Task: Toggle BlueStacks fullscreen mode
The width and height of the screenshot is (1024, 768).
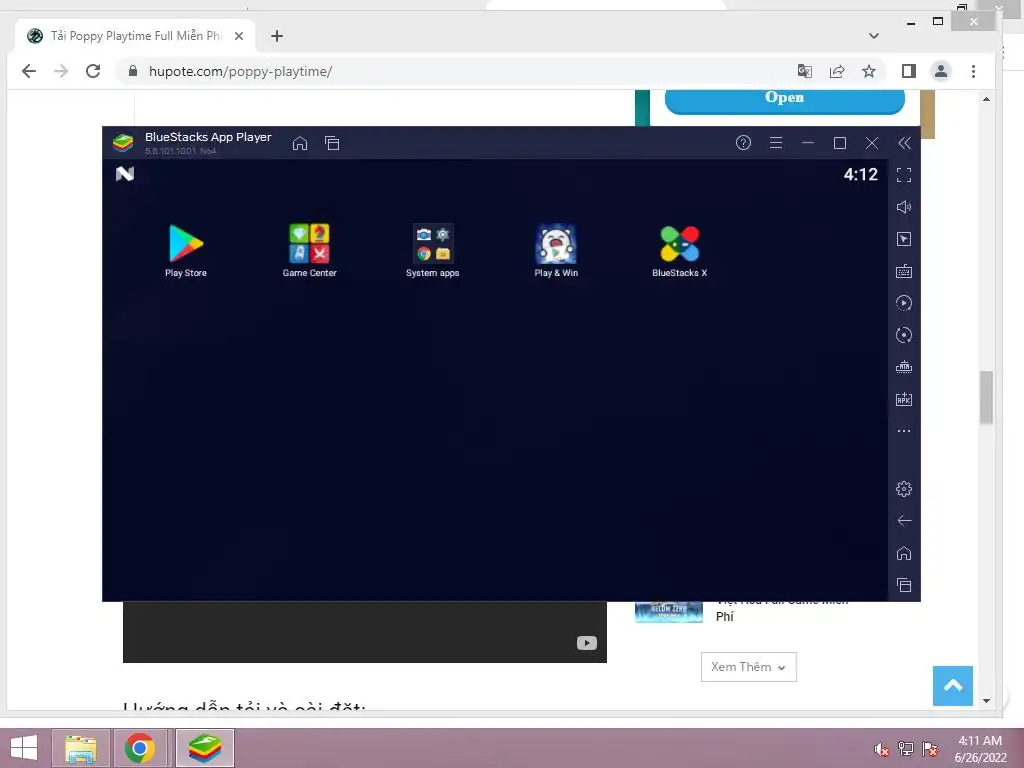Action: click(904, 175)
